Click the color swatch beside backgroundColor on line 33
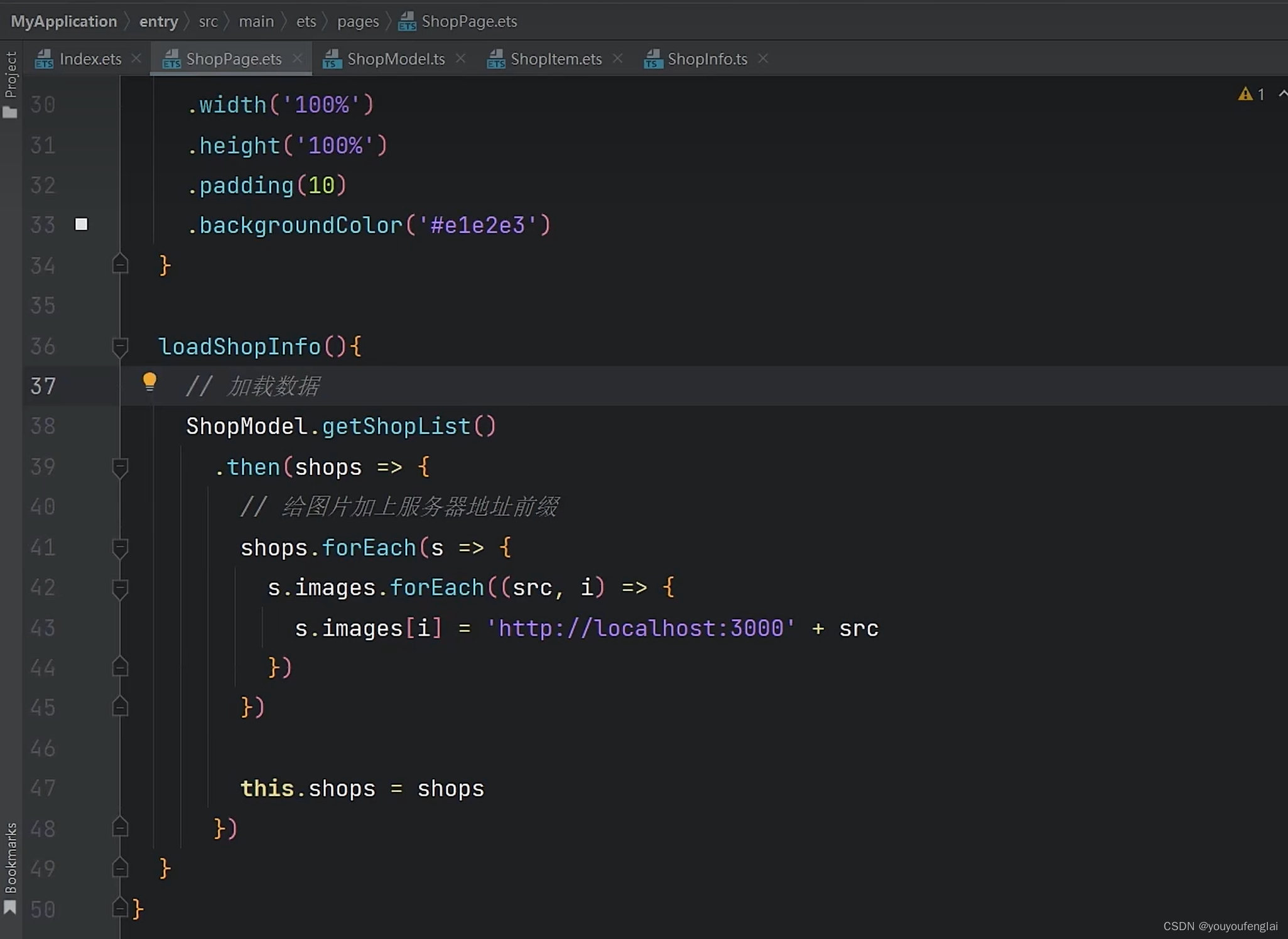The image size is (1288, 939). (81, 224)
